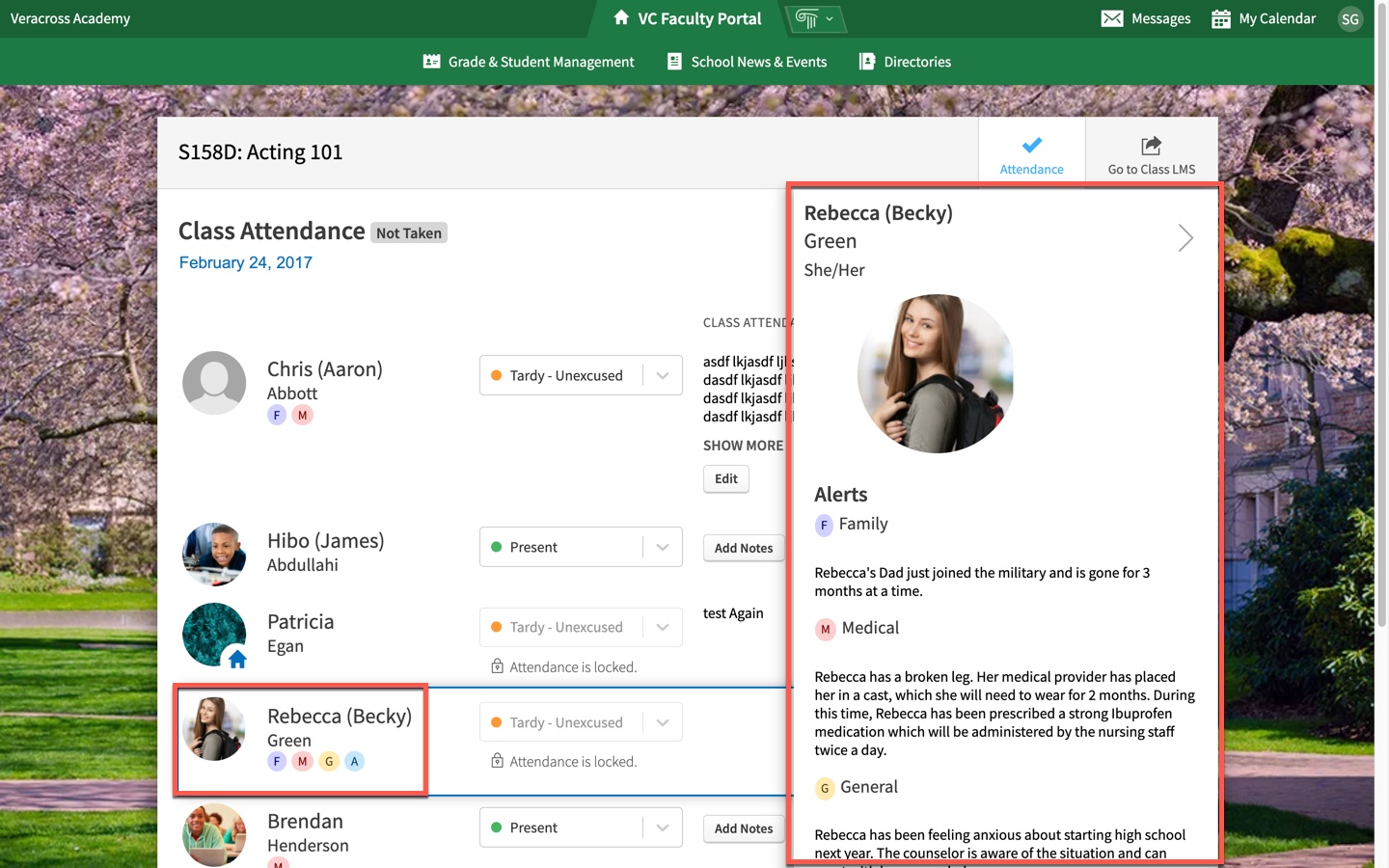1389x868 pixels.
Task: Open the Messages envelope icon
Action: 1111,18
